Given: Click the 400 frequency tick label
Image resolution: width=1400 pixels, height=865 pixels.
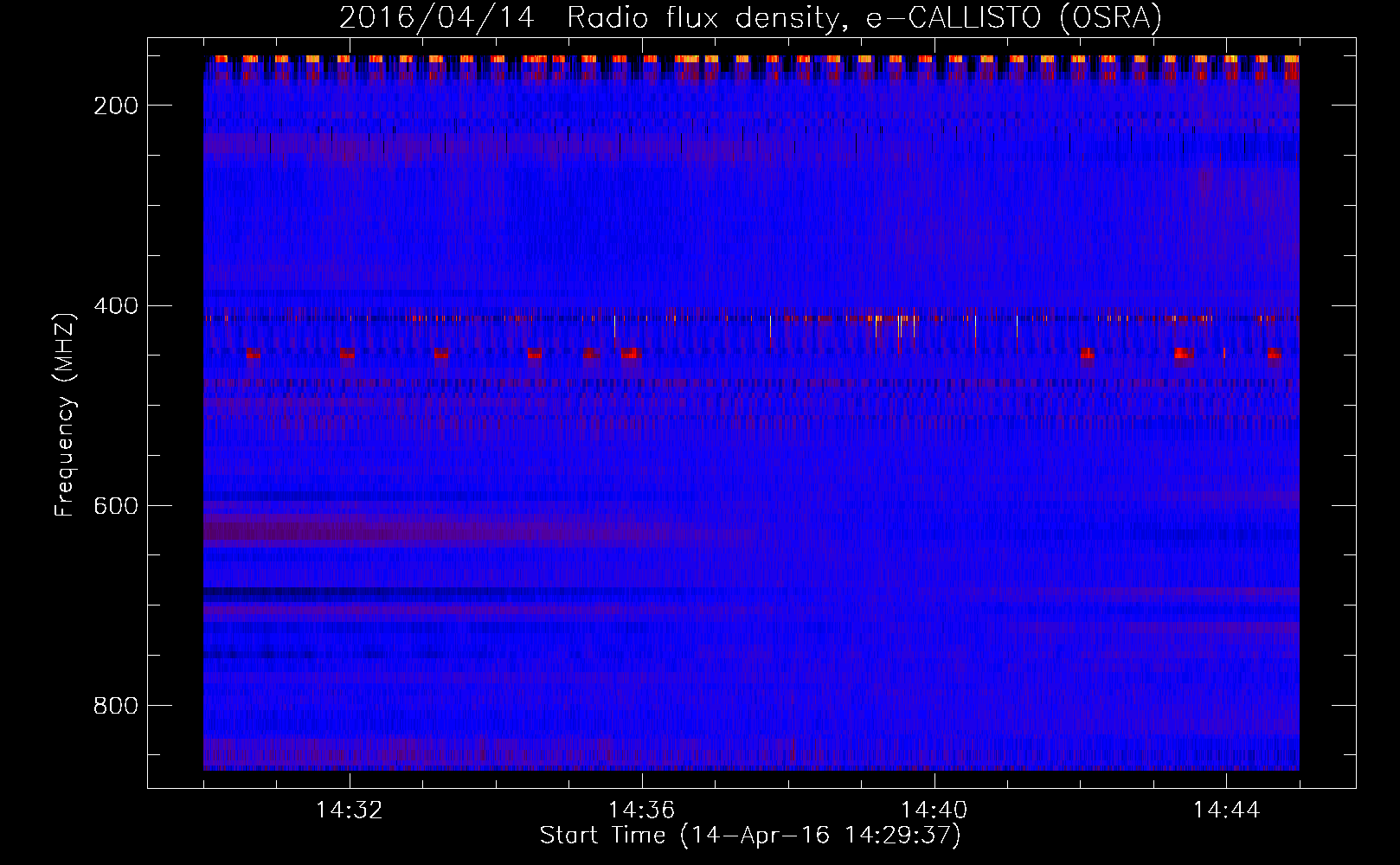Looking at the screenshot, I should pyautogui.click(x=115, y=306).
